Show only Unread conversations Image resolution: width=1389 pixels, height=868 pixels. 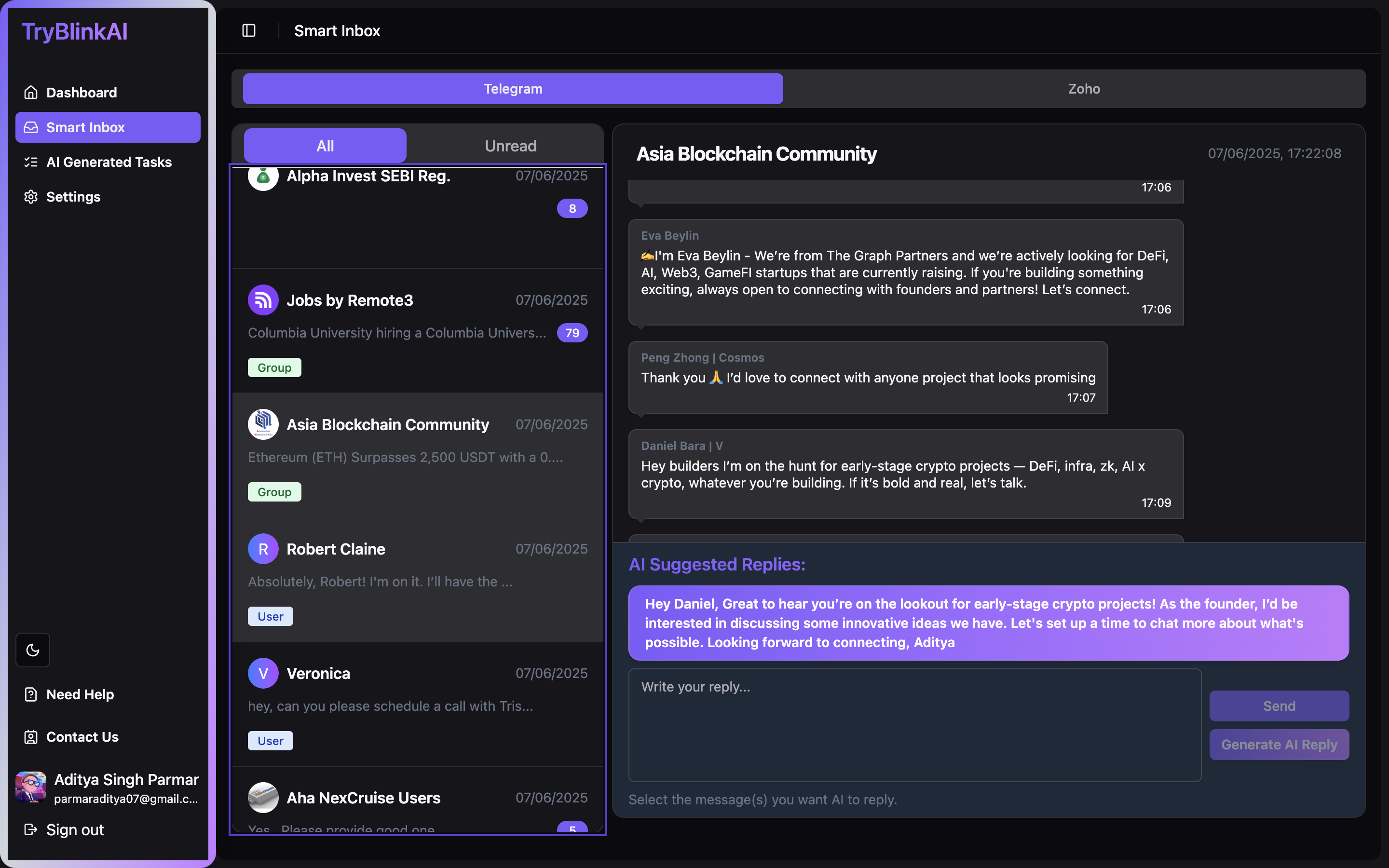click(510, 146)
